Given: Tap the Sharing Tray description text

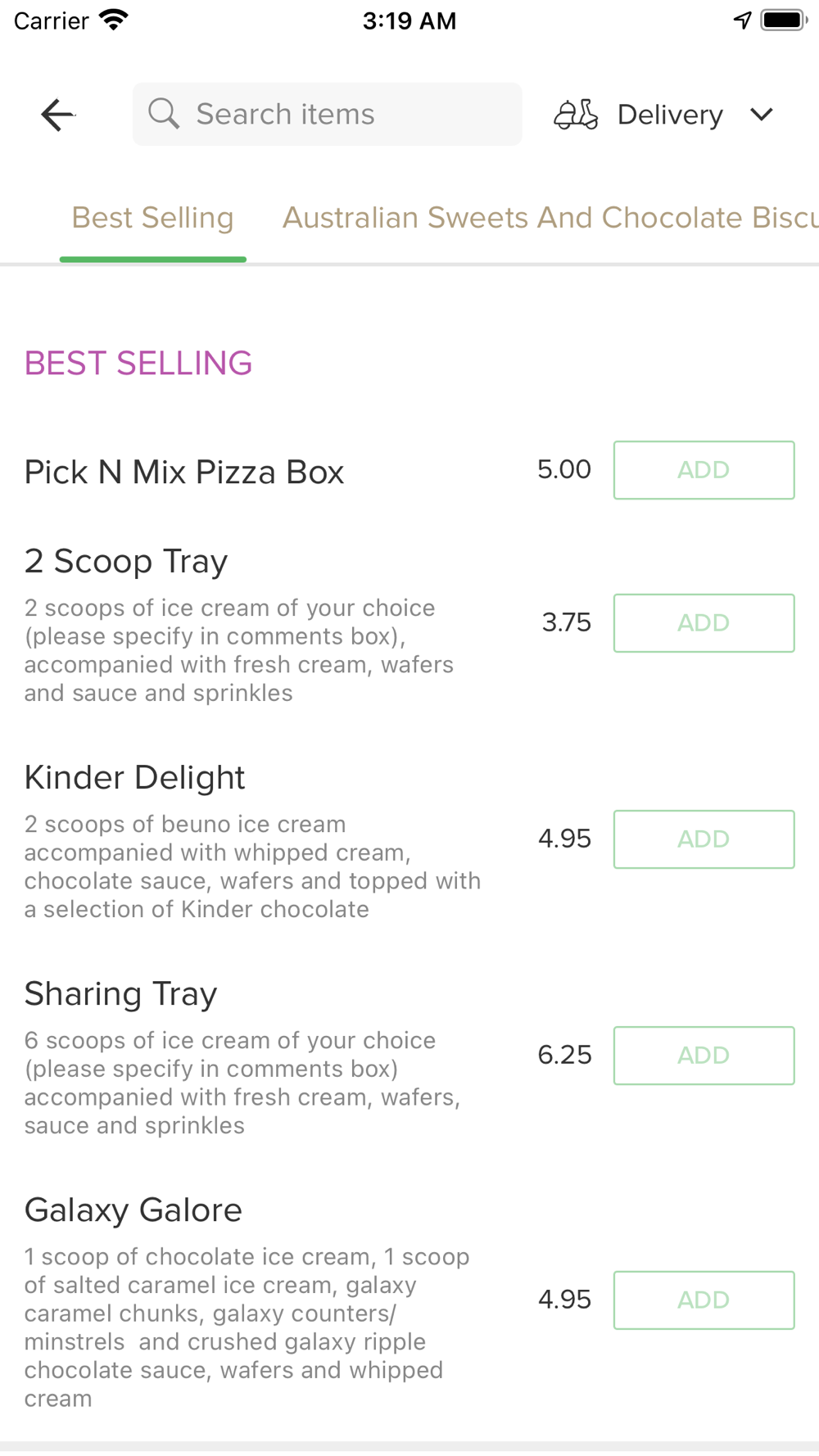Looking at the screenshot, I should tap(242, 1083).
